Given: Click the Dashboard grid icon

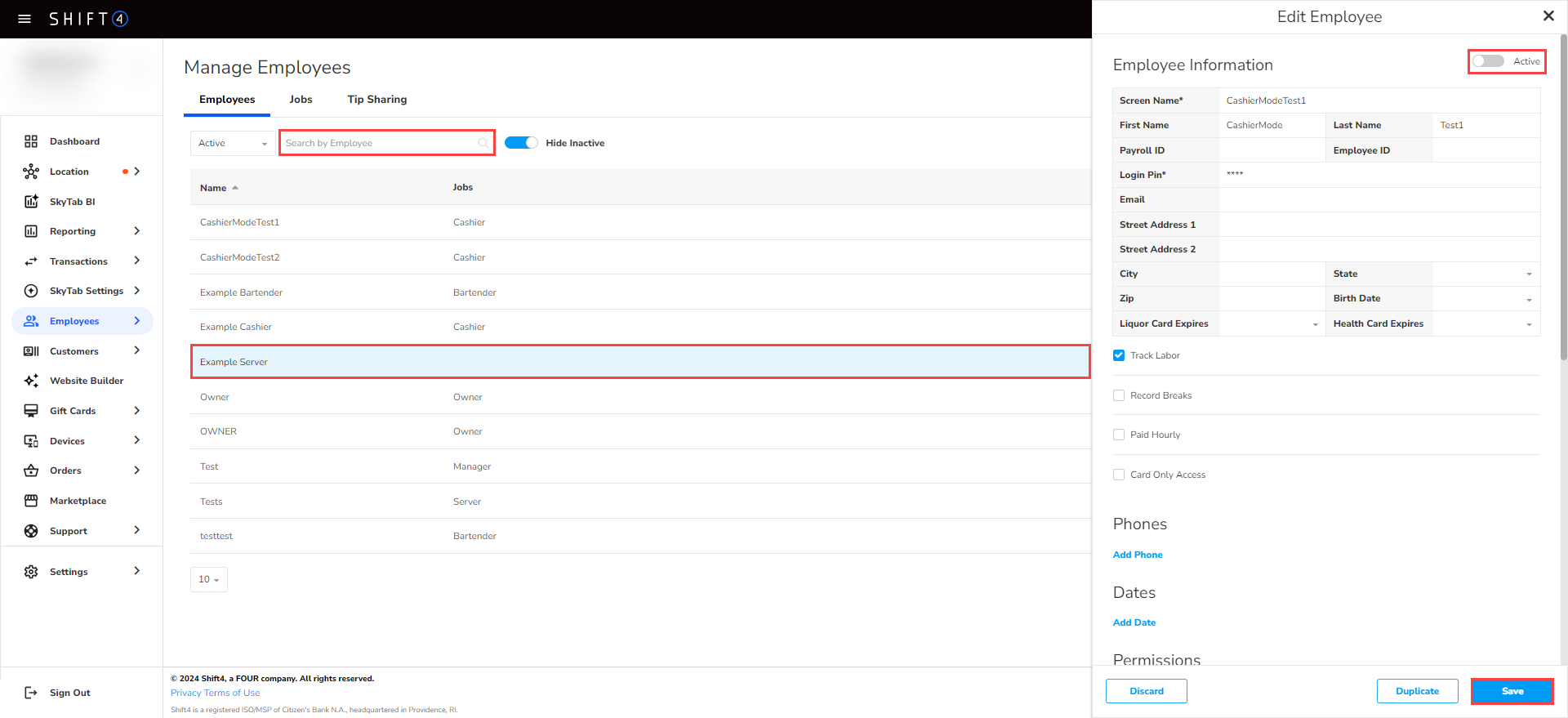Looking at the screenshot, I should pos(31,141).
